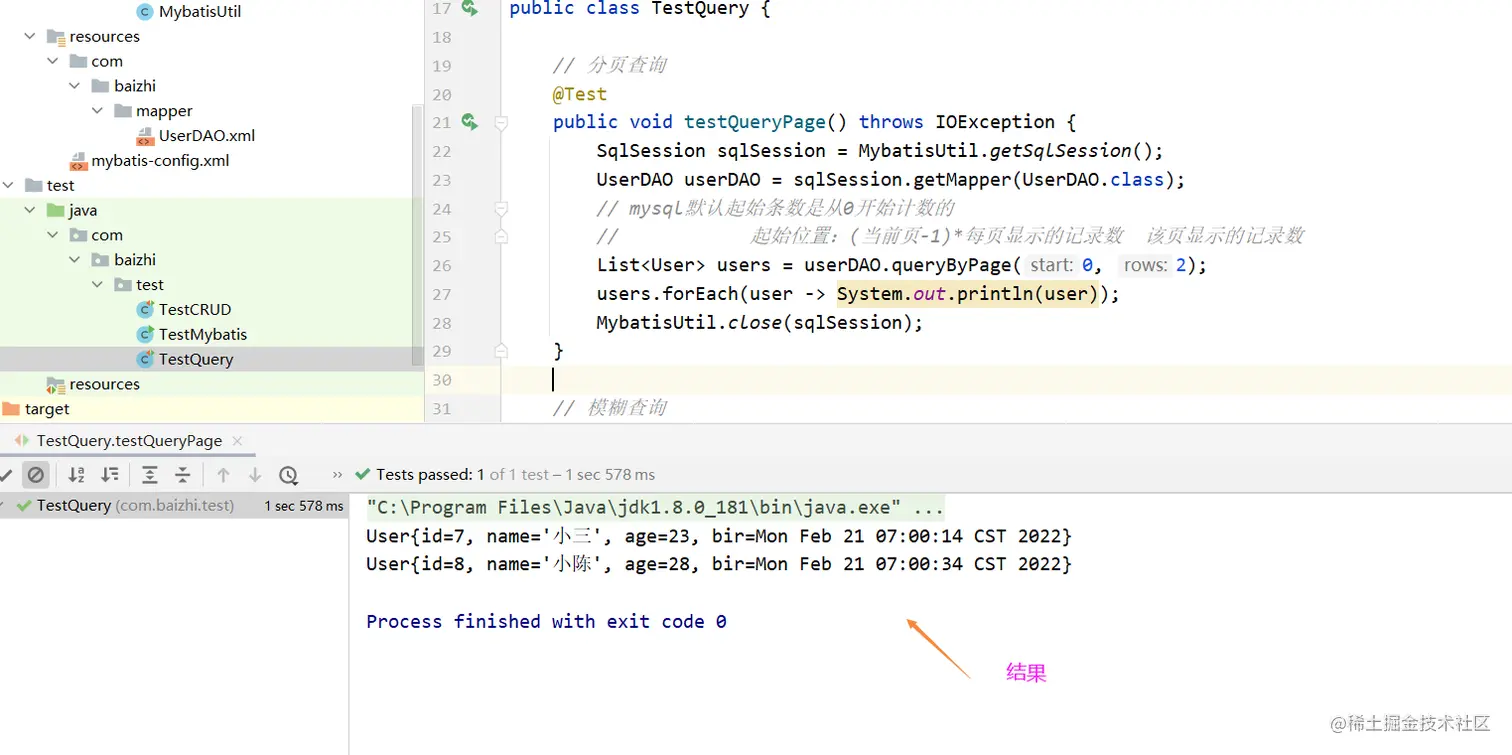The image size is (1512, 755).
Task: Collapse the inner test package
Action: click(98, 285)
